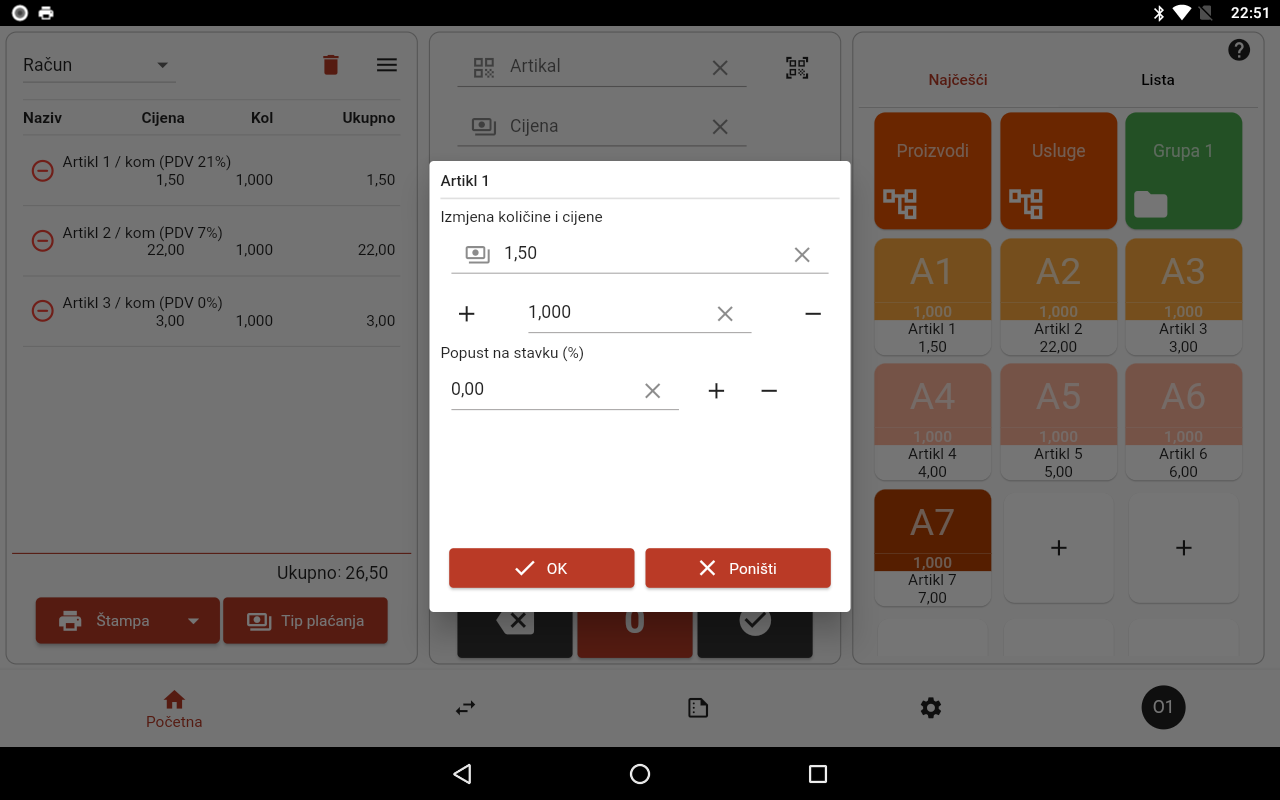This screenshot has width=1280, height=800.
Task: Open the Tip plaćanja payment button
Action: point(305,620)
